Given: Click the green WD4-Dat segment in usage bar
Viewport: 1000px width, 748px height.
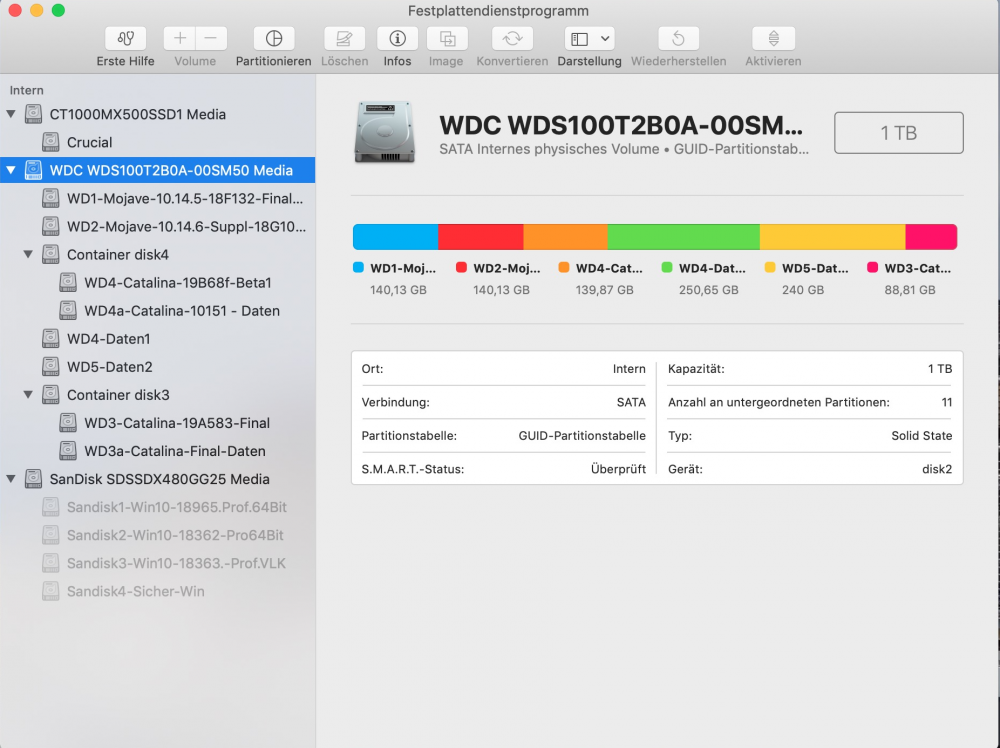Looking at the screenshot, I should (684, 237).
